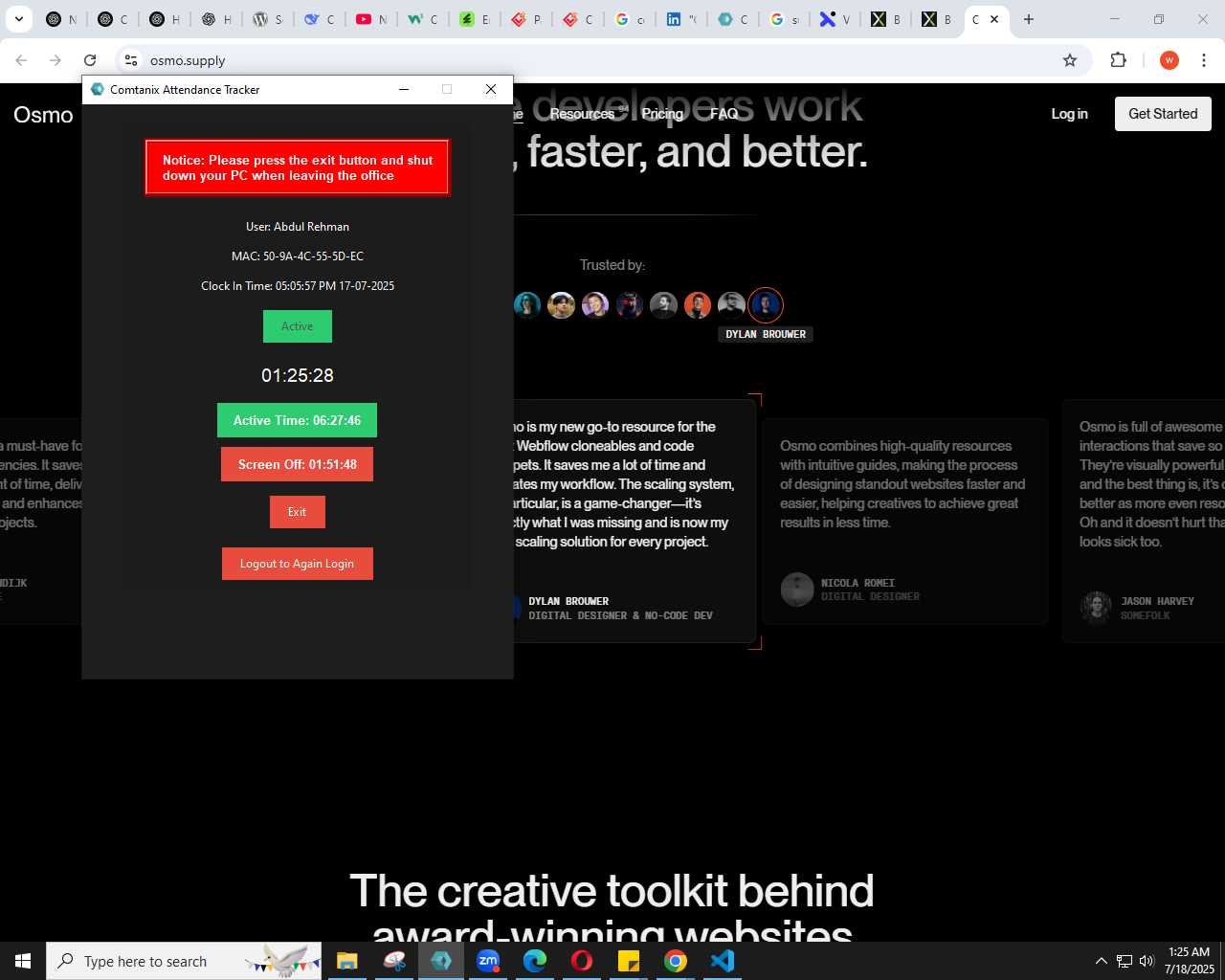This screenshot has width=1225, height=980.
Task: Click the Screen Off 01:51:48 label
Action: click(x=298, y=464)
